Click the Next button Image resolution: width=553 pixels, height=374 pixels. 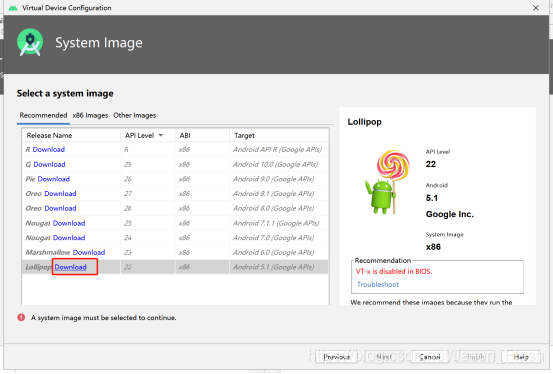[x=384, y=357]
